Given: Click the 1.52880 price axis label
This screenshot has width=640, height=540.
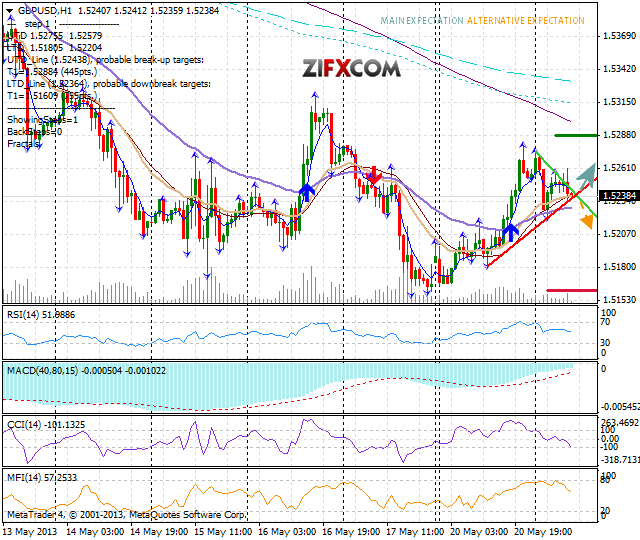Looking at the screenshot, I should pyautogui.click(x=619, y=135).
